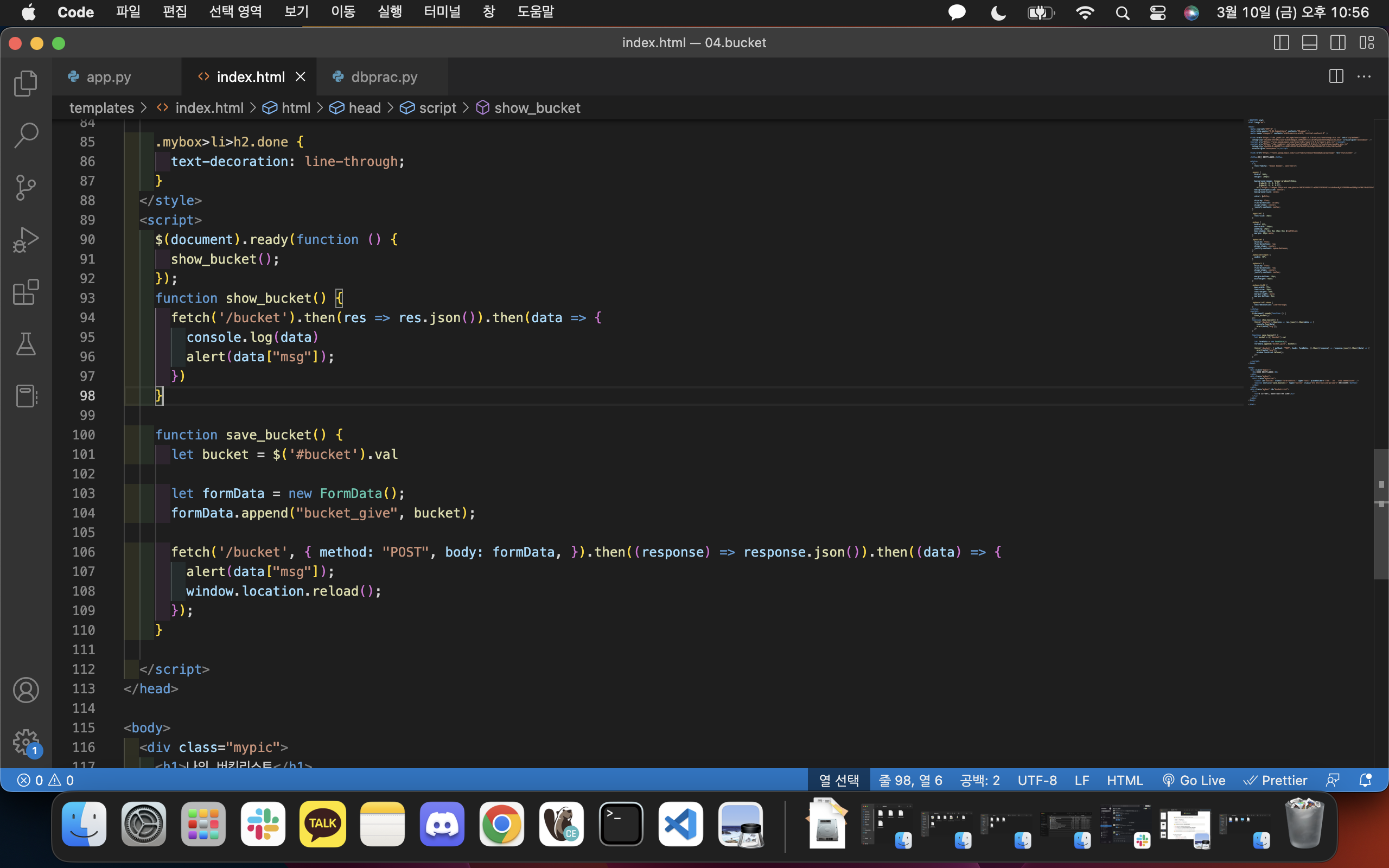Image resolution: width=1389 pixels, height=868 pixels.
Task: Open the Search view in activity bar
Action: tap(26, 136)
